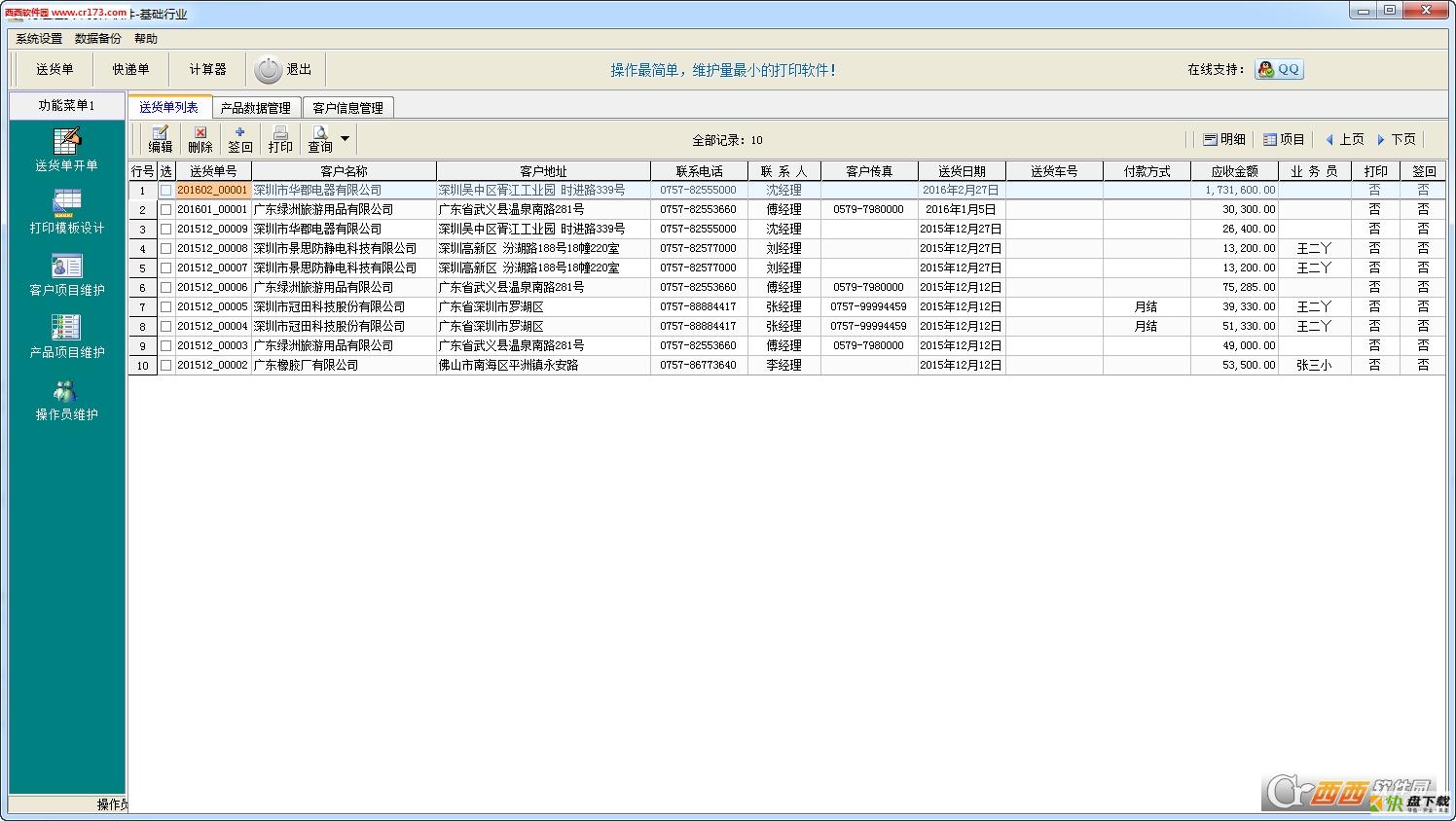The height and width of the screenshot is (821, 1456).
Task: Click 月结 in row 201512_00005
Action: point(1147,307)
